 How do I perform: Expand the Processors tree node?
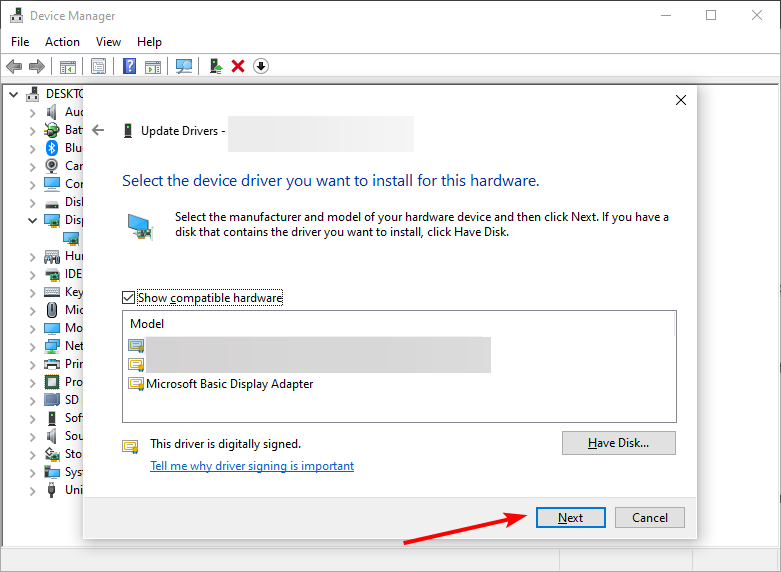click(32, 383)
